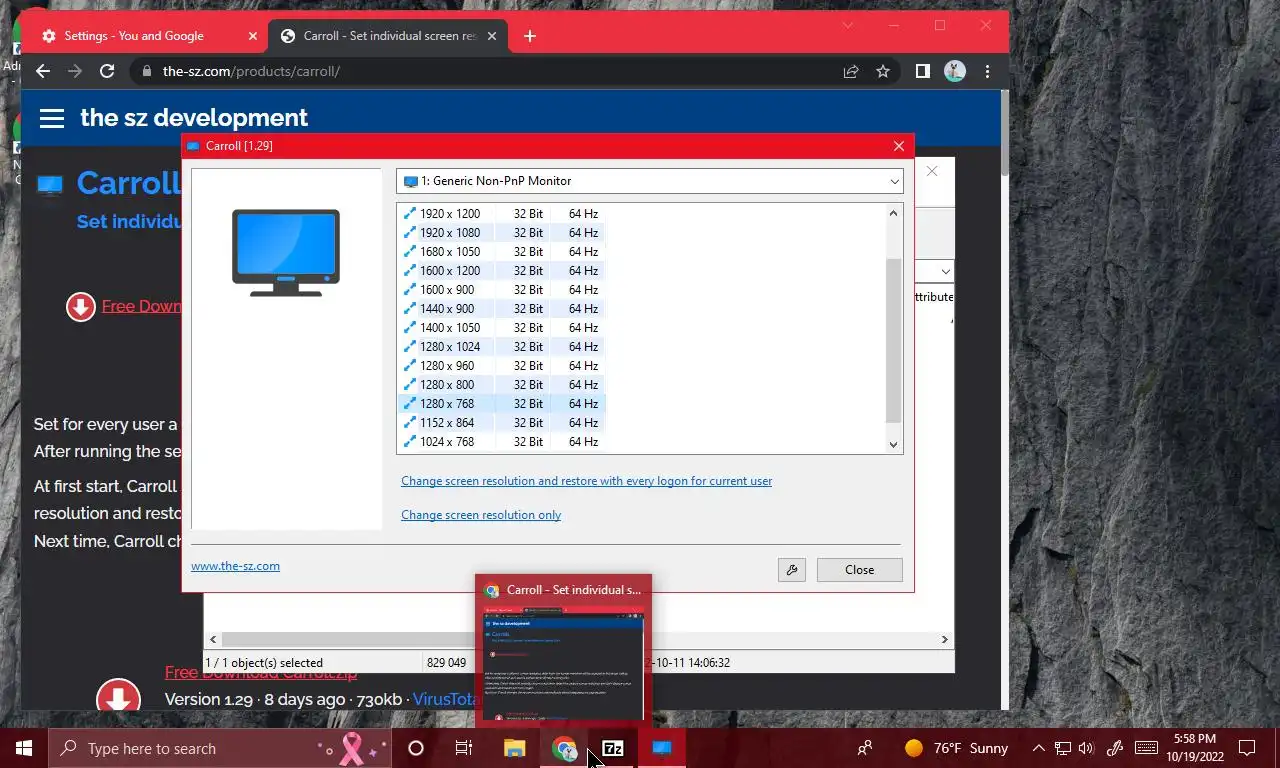Viewport: 1280px width, 768px height.
Task: Select the 1440 x 900 resolution row
Action: [502, 309]
